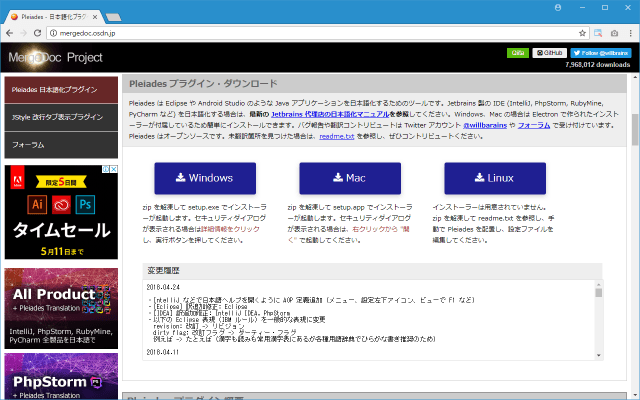
Task: Click the browser forward arrow
Action: [23, 33]
